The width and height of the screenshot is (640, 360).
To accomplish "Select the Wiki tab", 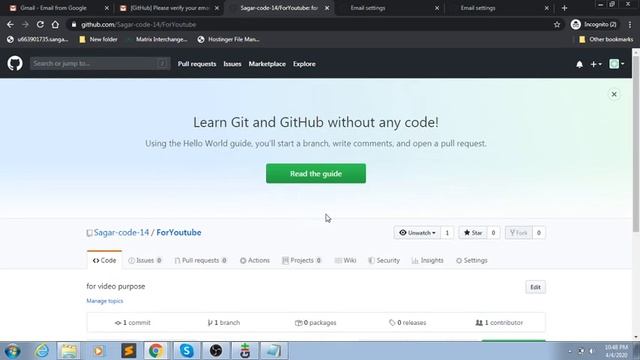I will pyautogui.click(x=345, y=260).
